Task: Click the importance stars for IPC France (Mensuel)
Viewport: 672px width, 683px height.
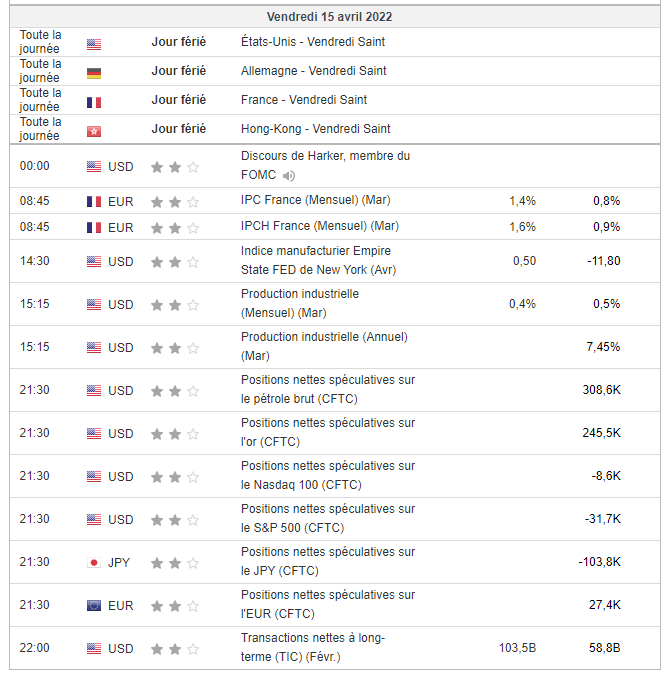Action: [x=175, y=201]
